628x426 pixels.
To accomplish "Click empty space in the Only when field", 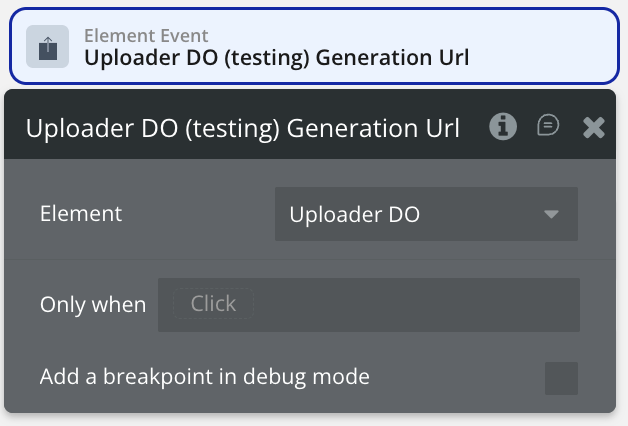I will click(x=420, y=304).
